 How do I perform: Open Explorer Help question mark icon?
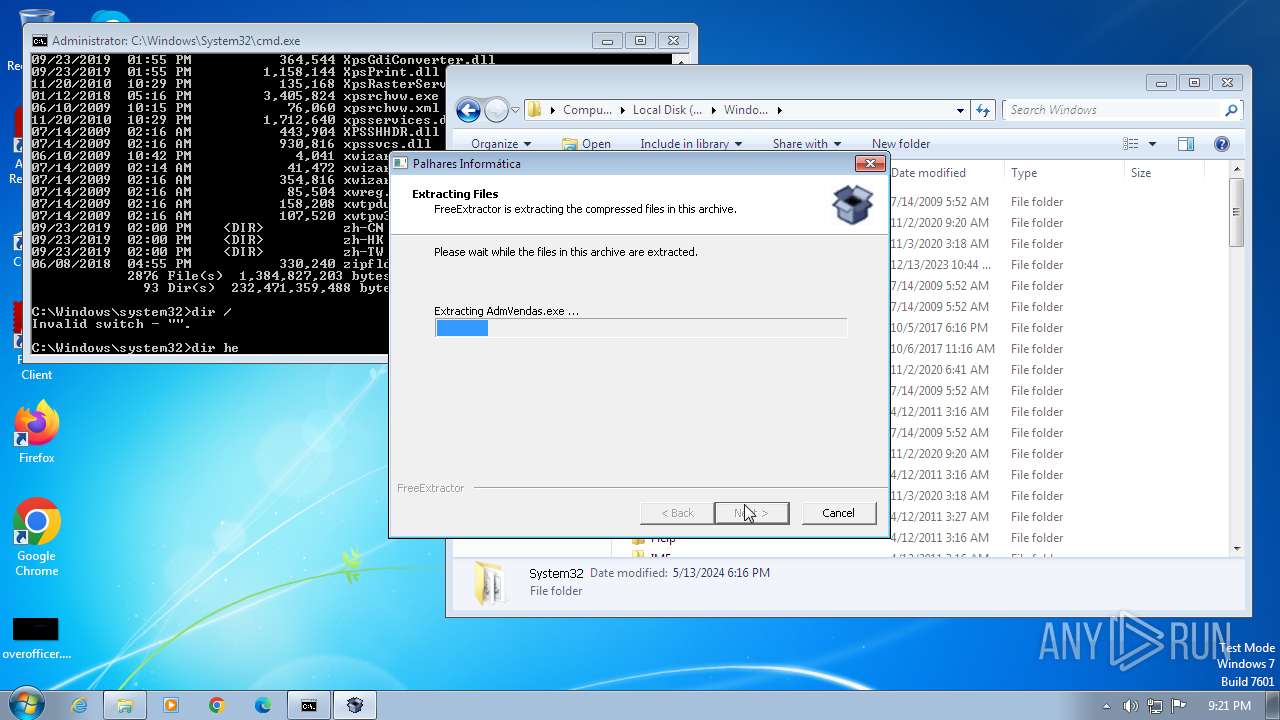(1221, 144)
